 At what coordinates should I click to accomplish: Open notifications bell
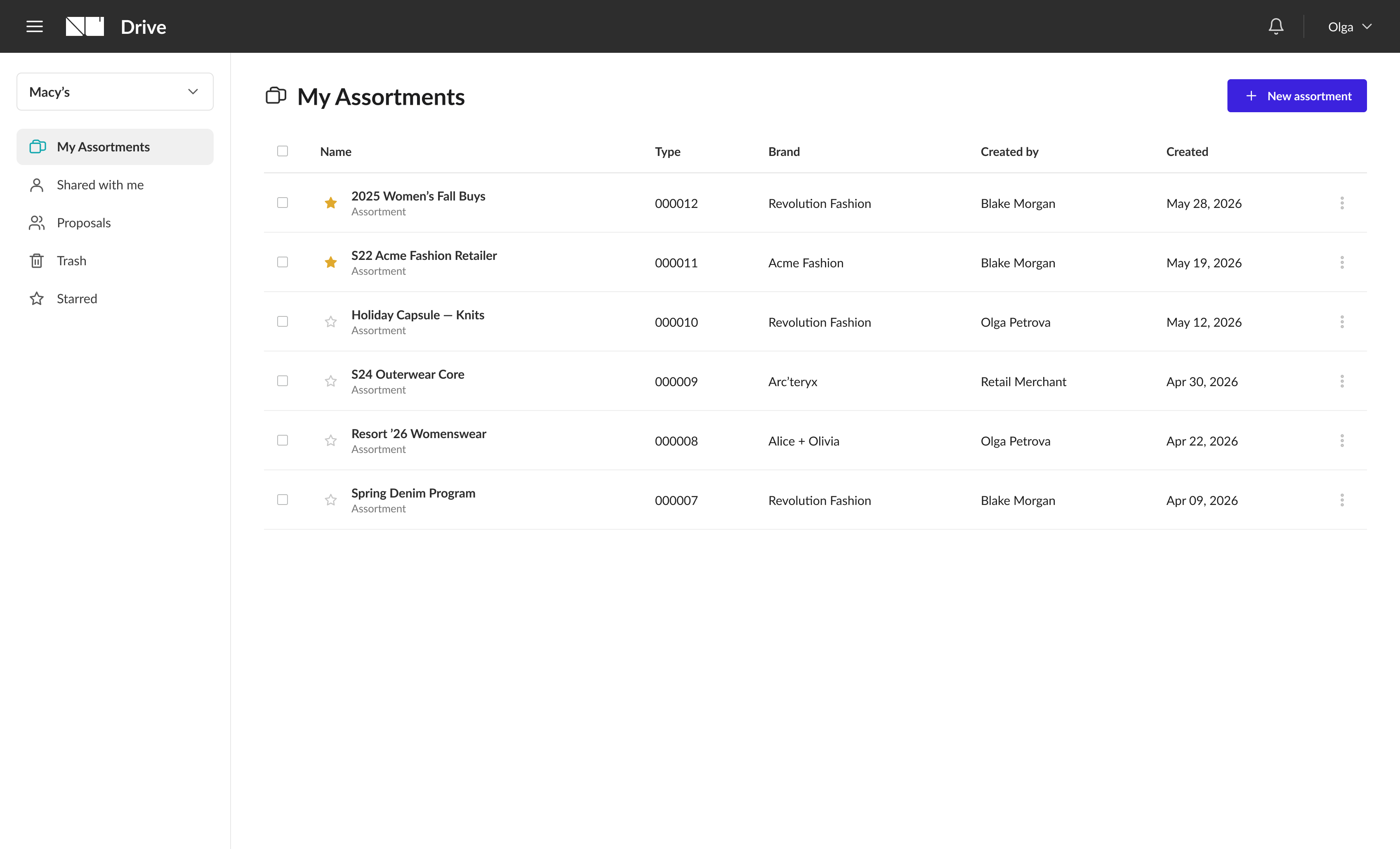(1275, 27)
